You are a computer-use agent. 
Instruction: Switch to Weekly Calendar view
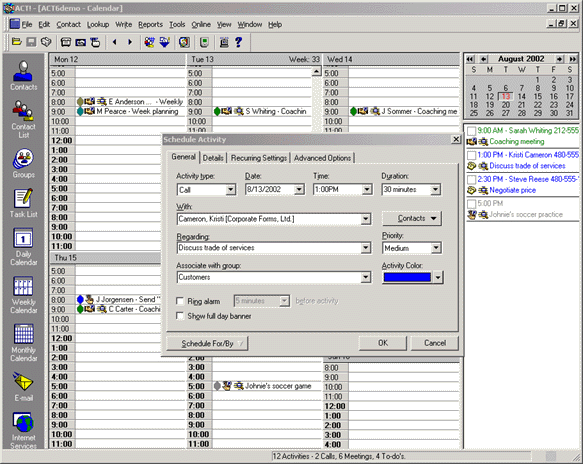pos(23,295)
